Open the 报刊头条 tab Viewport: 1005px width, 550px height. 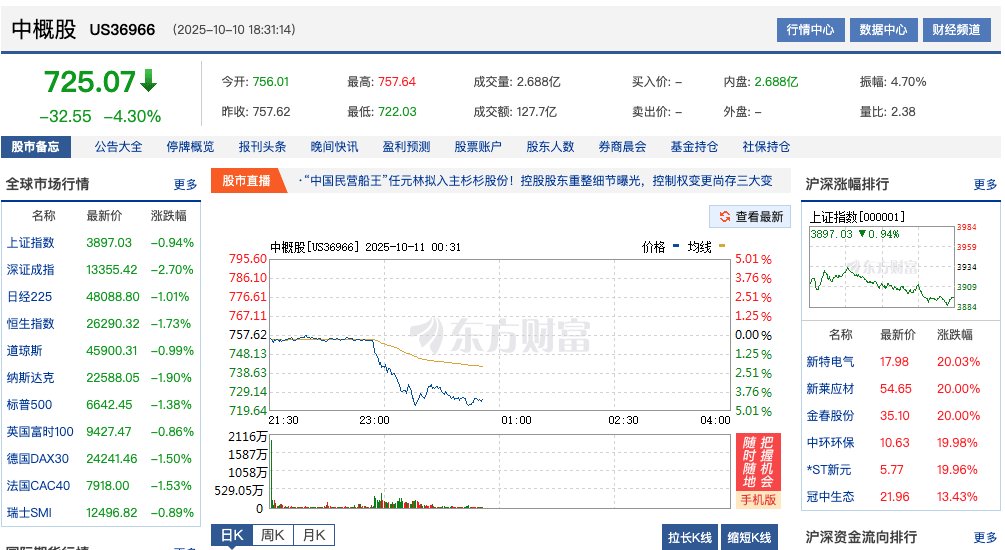click(x=262, y=147)
